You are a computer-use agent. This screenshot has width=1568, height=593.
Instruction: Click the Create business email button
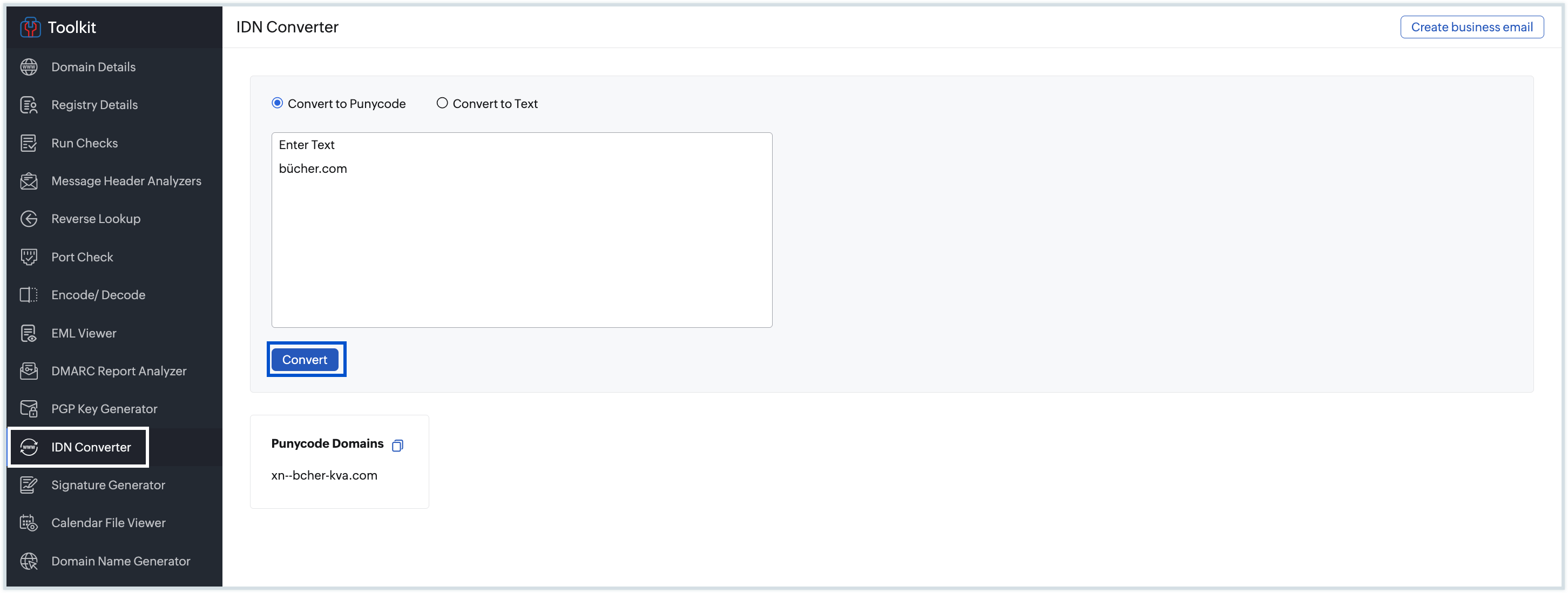point(1471,27)
